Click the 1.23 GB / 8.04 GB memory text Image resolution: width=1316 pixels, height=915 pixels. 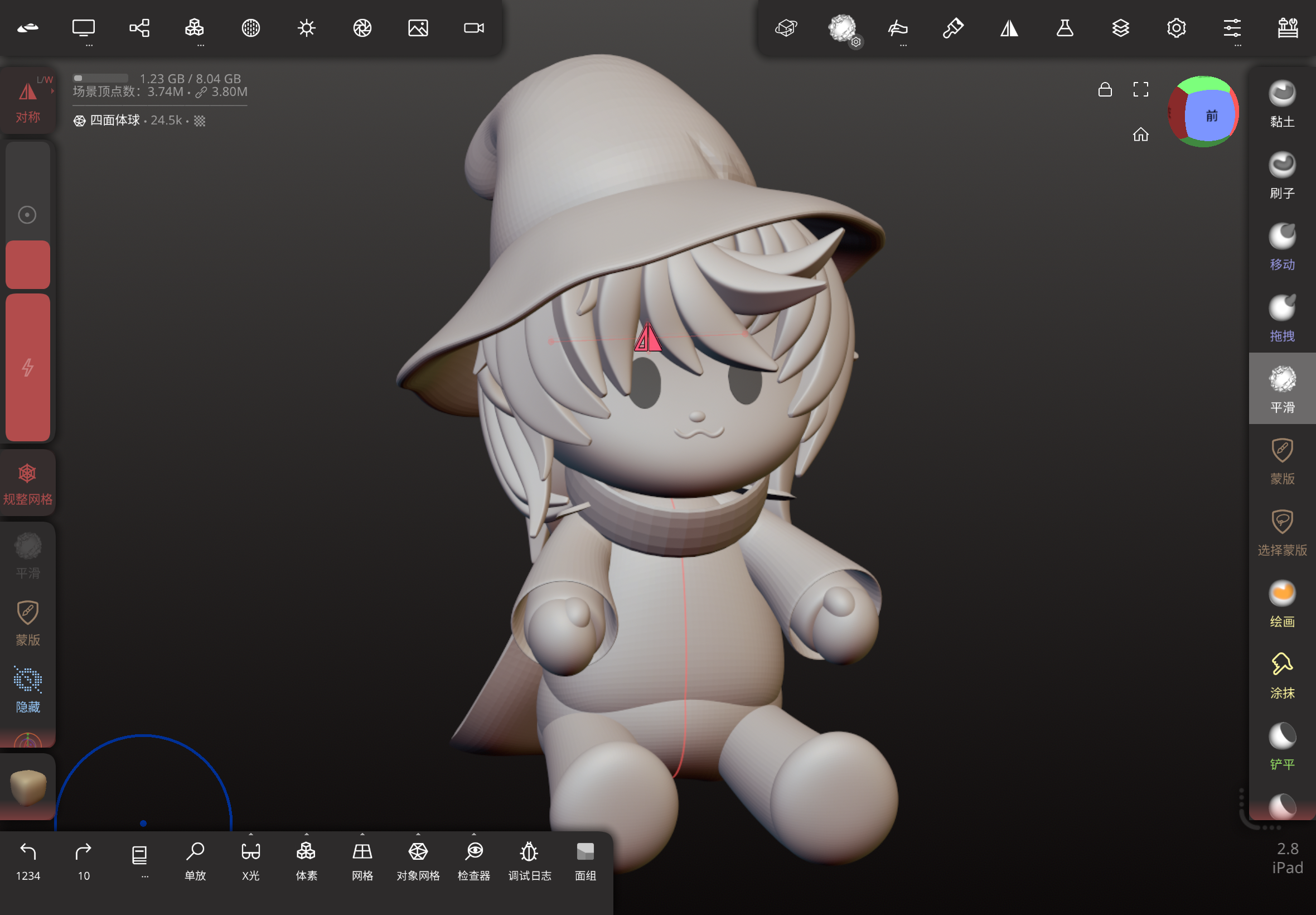190,78
